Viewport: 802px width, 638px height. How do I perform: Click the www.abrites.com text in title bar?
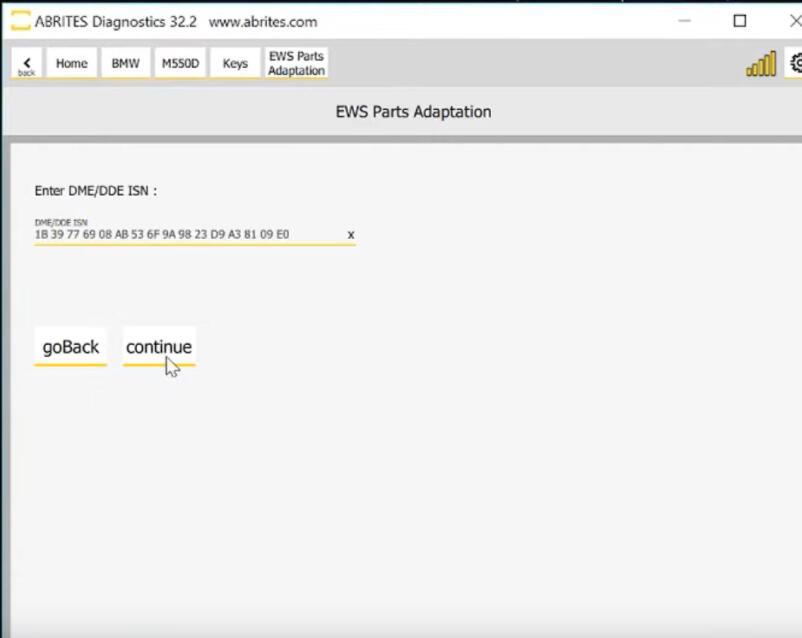263,22
